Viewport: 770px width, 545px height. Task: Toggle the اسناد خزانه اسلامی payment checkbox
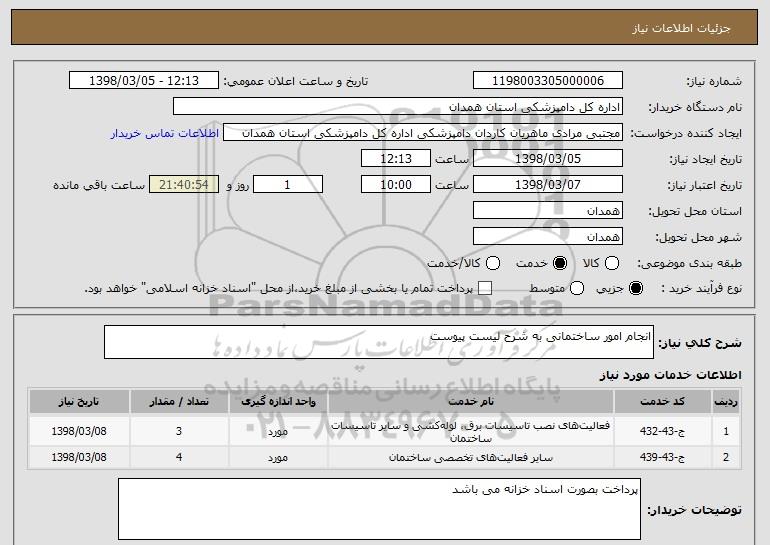coord(485,288)
